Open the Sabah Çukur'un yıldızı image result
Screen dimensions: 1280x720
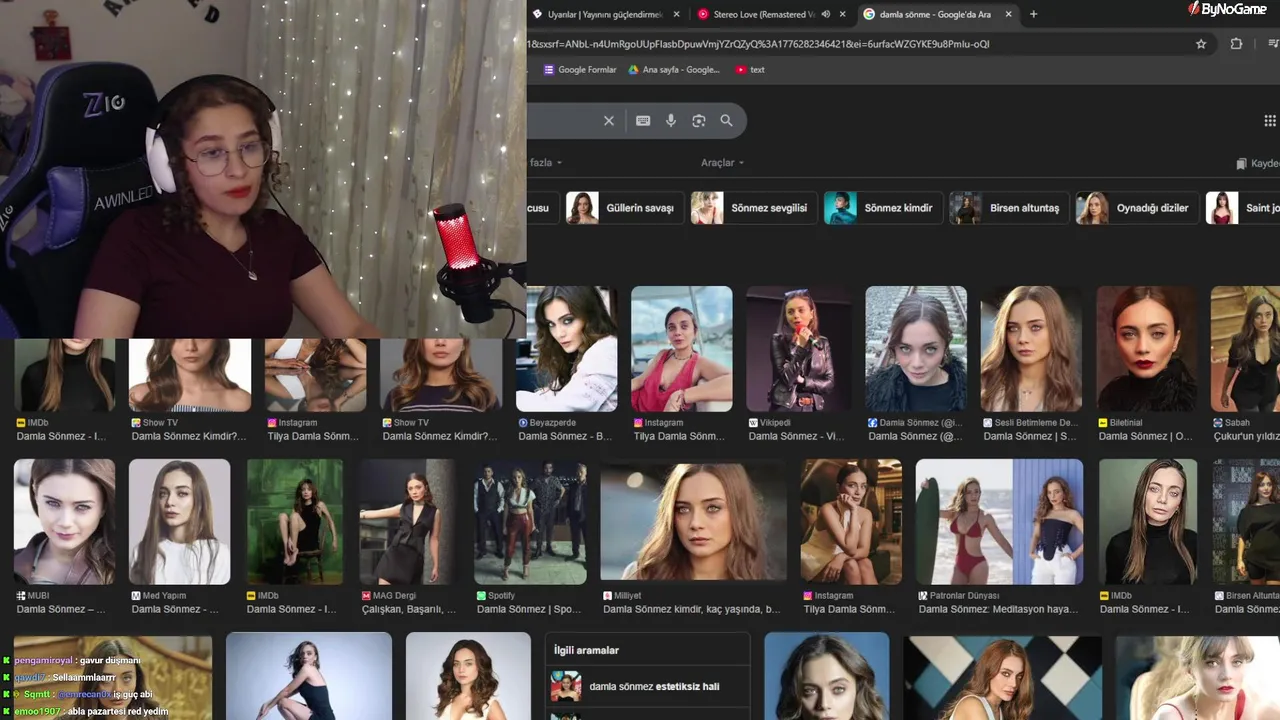click(x=1245, y=349)
